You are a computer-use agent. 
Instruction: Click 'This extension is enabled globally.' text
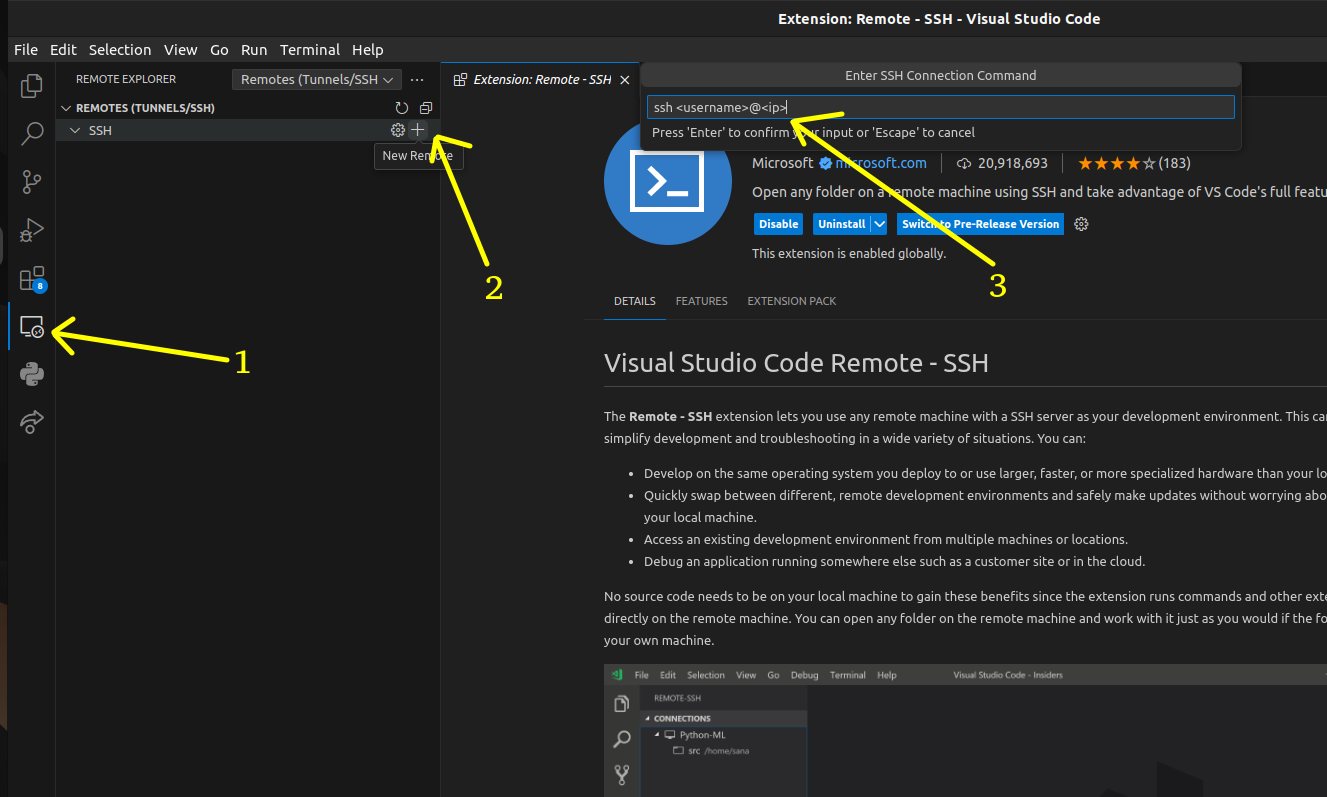[849, 253]
